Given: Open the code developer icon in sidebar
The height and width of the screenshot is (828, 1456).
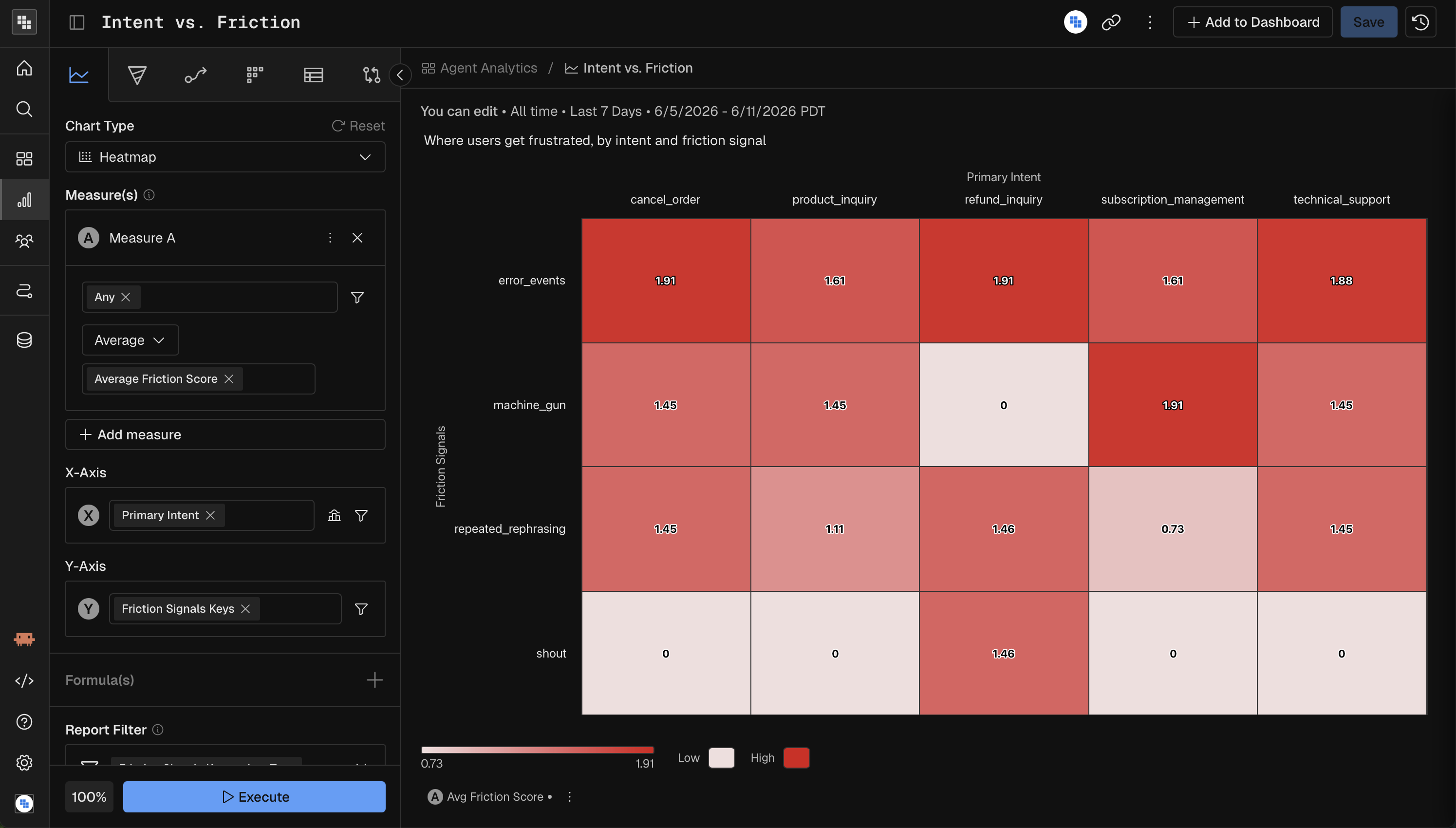Looking at the screenshot, I should pyautogui.click(x=24, y=681).
